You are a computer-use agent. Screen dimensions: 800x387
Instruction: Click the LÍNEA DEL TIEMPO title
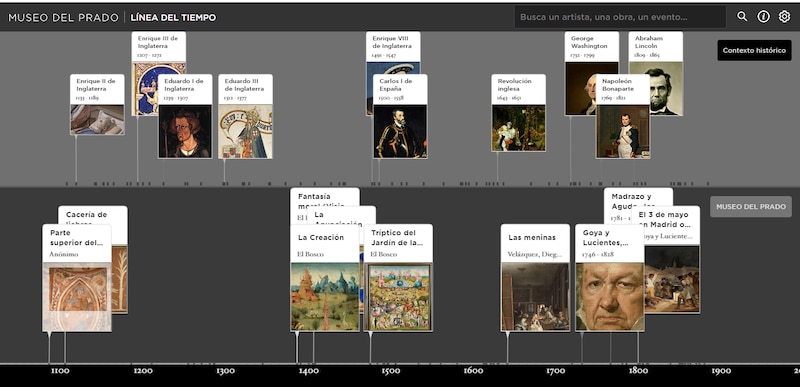pos(173,17)
